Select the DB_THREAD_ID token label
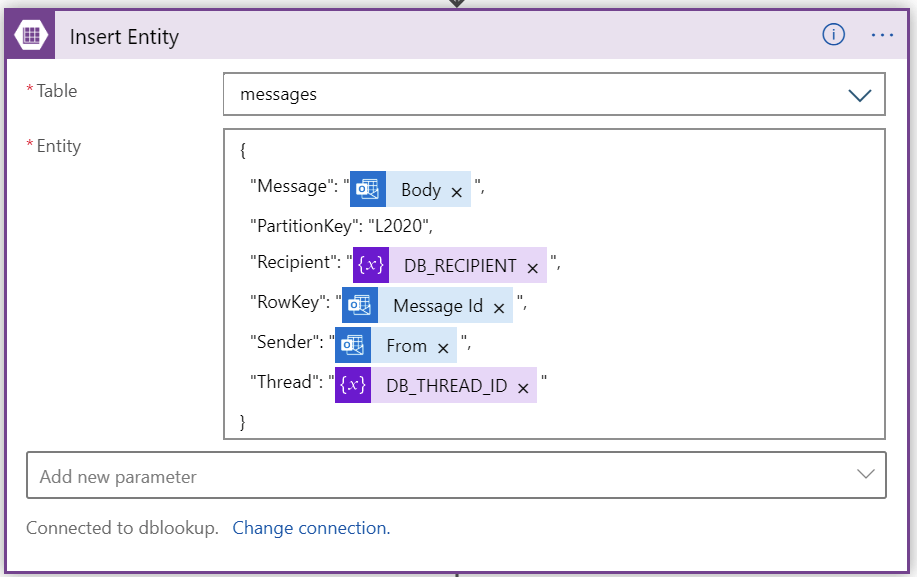This screenshot has height=577, width=917. pyautogui.click(x=446, y=386)
